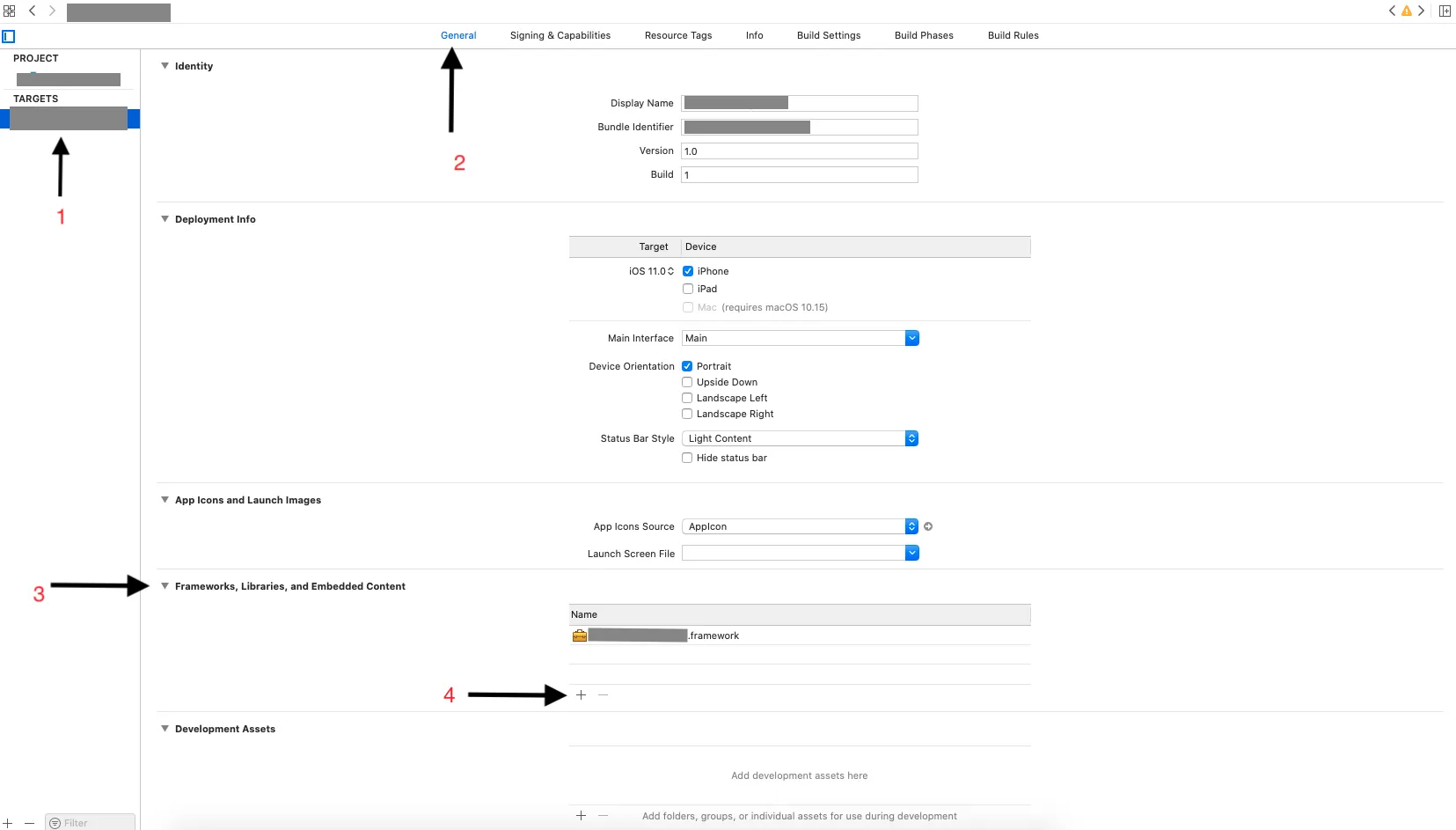Uncheck the Portrait orientation

point(687,366)
